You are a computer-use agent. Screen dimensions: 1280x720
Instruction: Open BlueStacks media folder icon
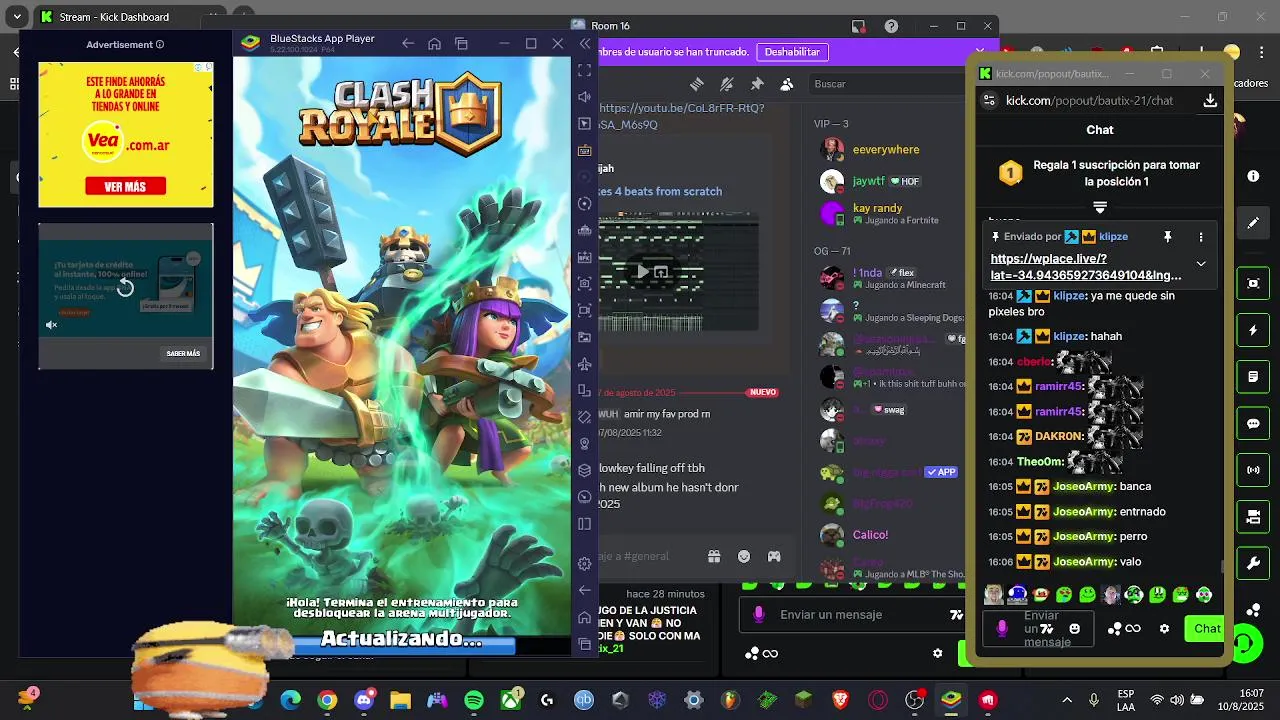coord(585,337)
